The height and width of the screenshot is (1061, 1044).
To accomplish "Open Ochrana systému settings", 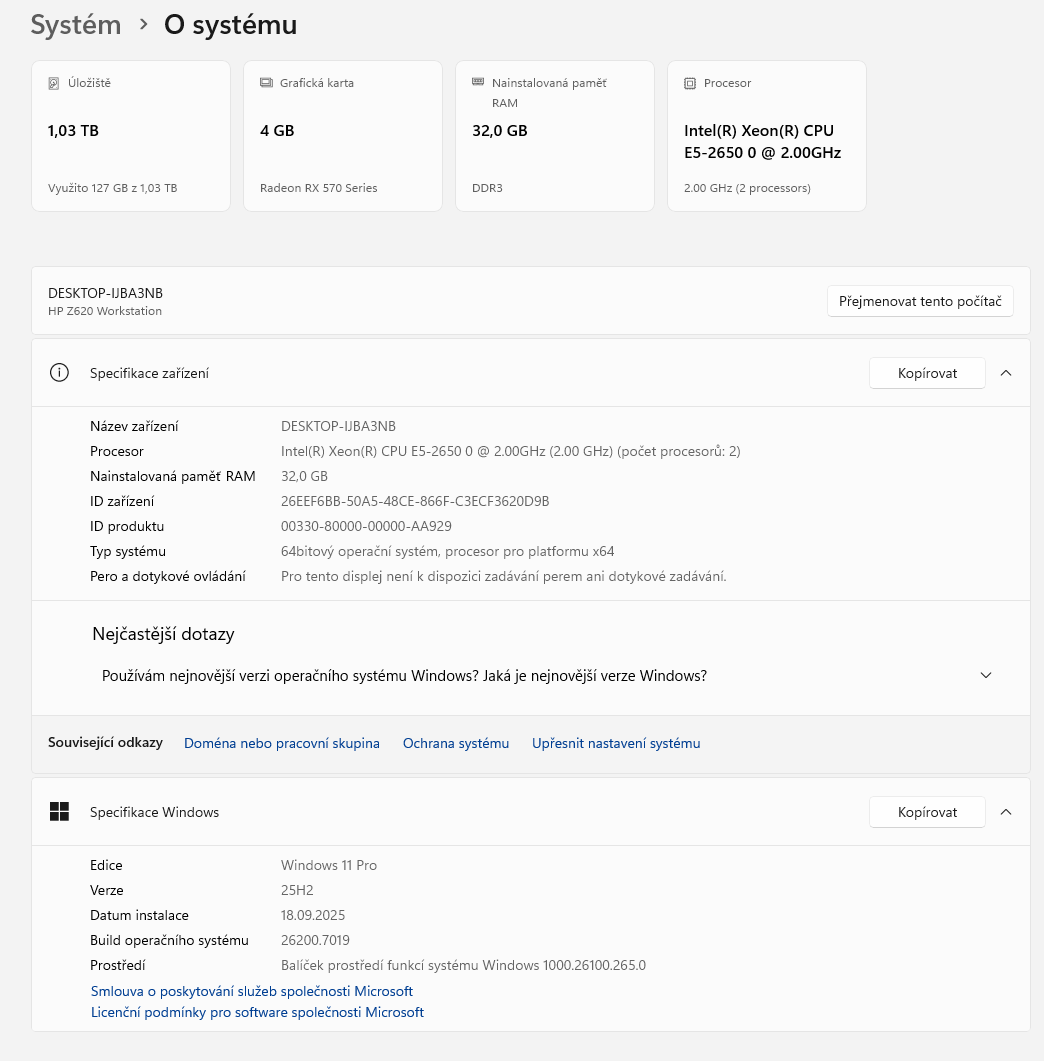I will pyautogui.click(x=456, y=743).
